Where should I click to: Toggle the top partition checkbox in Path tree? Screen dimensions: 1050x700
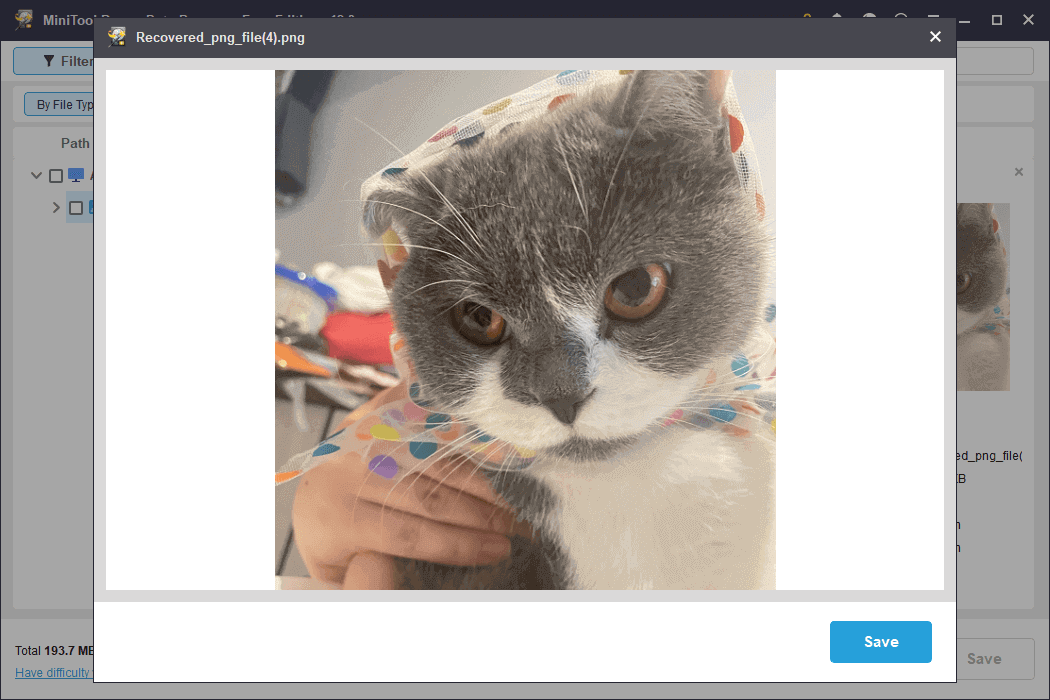pyautogui.click(x=56, y=175)
